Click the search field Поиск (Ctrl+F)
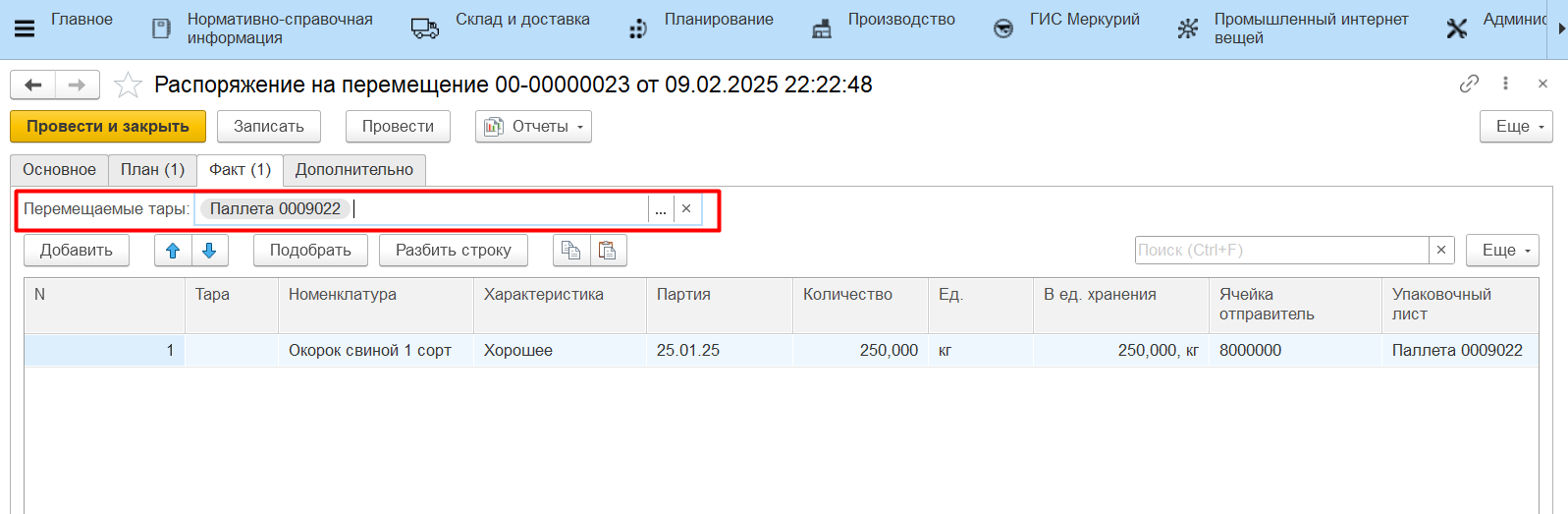1568x514 pixels. 1280,251
